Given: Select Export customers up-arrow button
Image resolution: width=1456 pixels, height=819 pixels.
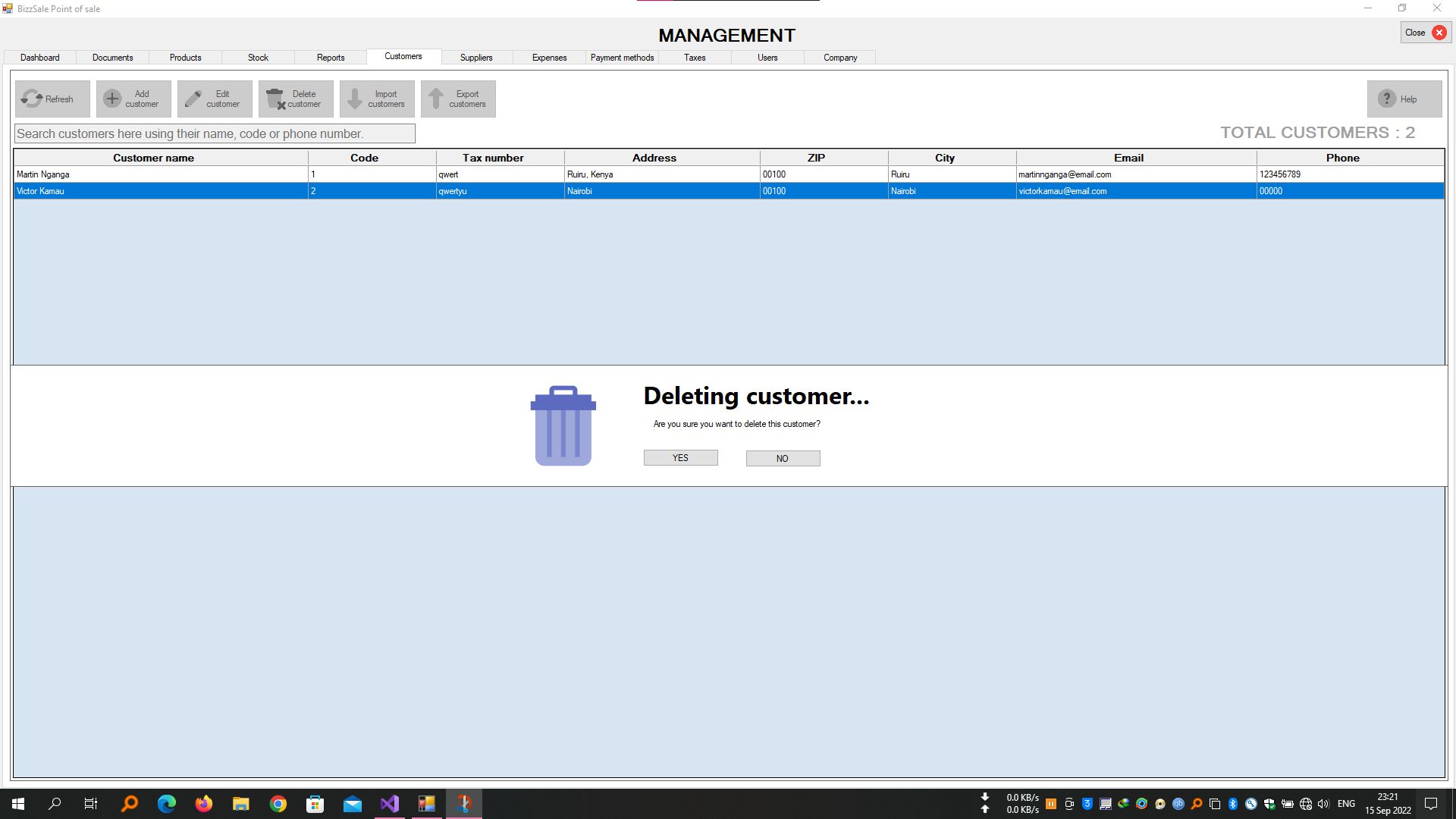Looking at the screenshot, I should coord(458,99).
